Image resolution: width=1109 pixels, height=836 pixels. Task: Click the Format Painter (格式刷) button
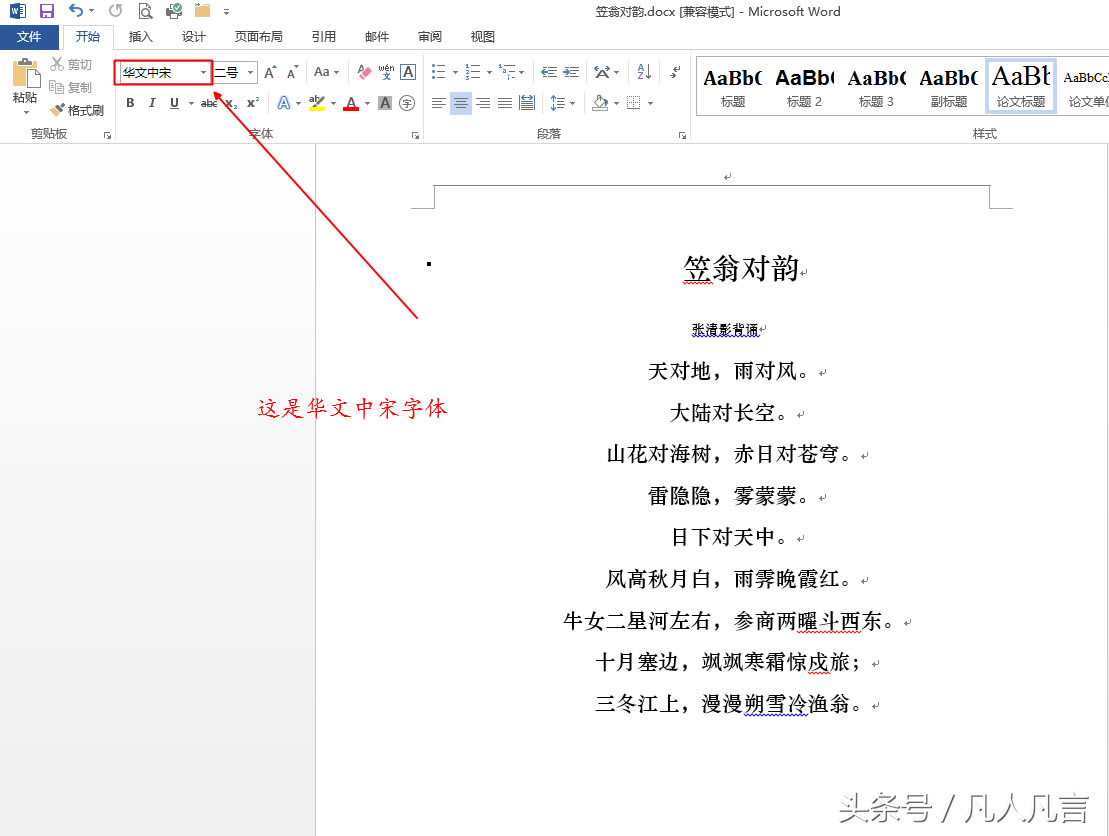[77, 110]
